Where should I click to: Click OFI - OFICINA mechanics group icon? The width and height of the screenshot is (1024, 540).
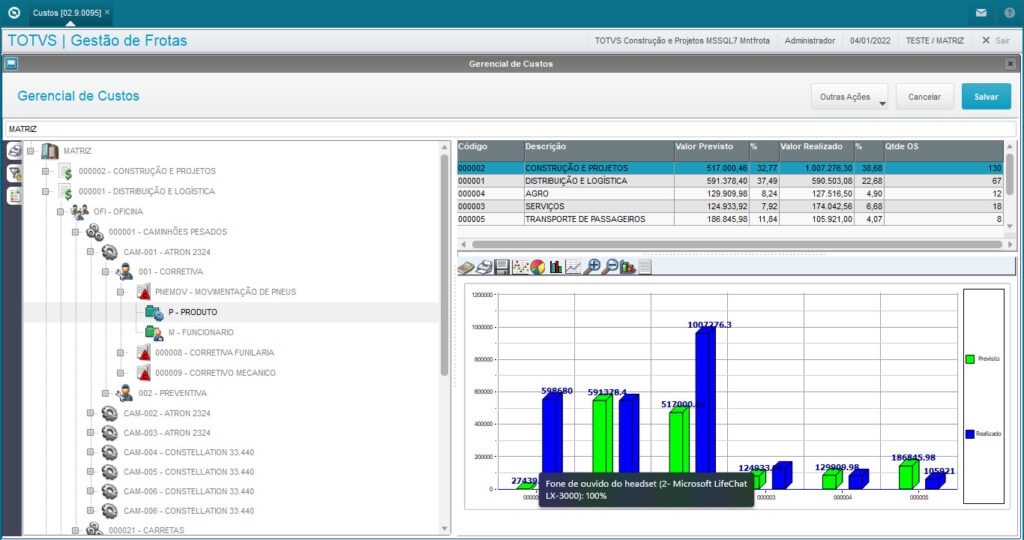tap(80, 212)
